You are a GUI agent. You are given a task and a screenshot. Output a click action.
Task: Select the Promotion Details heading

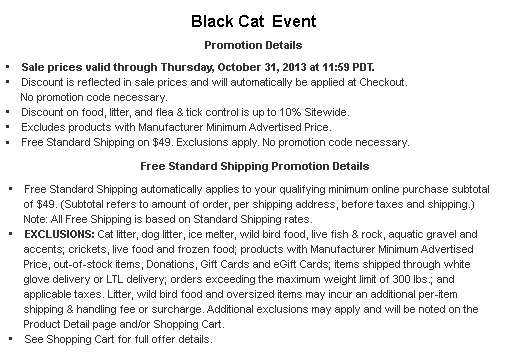tap(253, 45)
